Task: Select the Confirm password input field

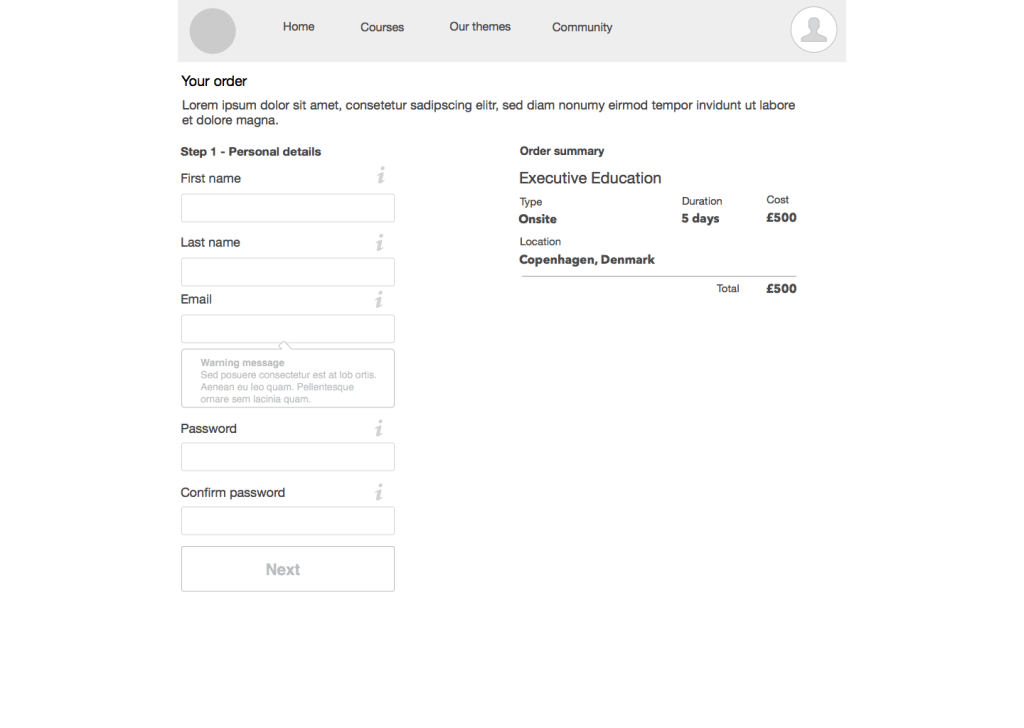Action: [287, 521]
